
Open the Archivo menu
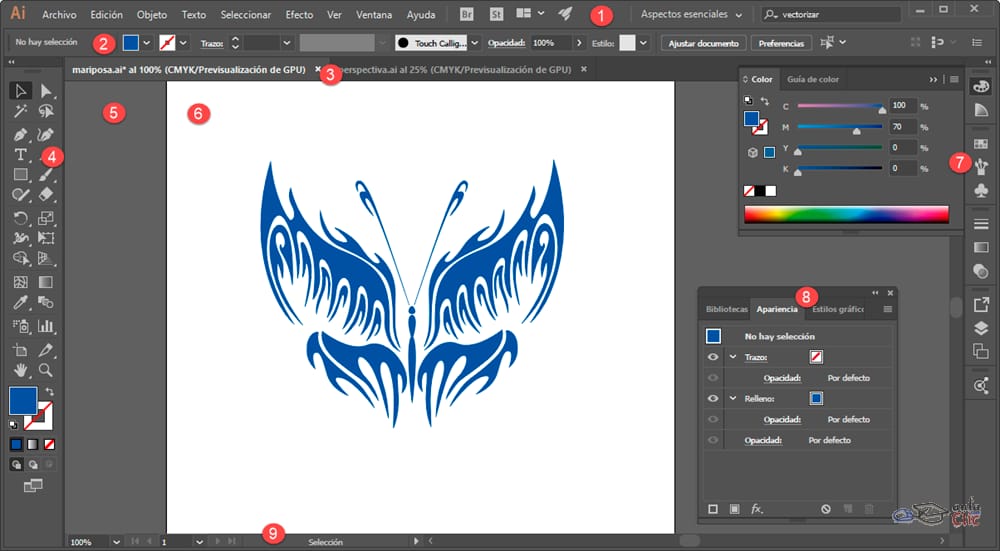coord(59,14)
